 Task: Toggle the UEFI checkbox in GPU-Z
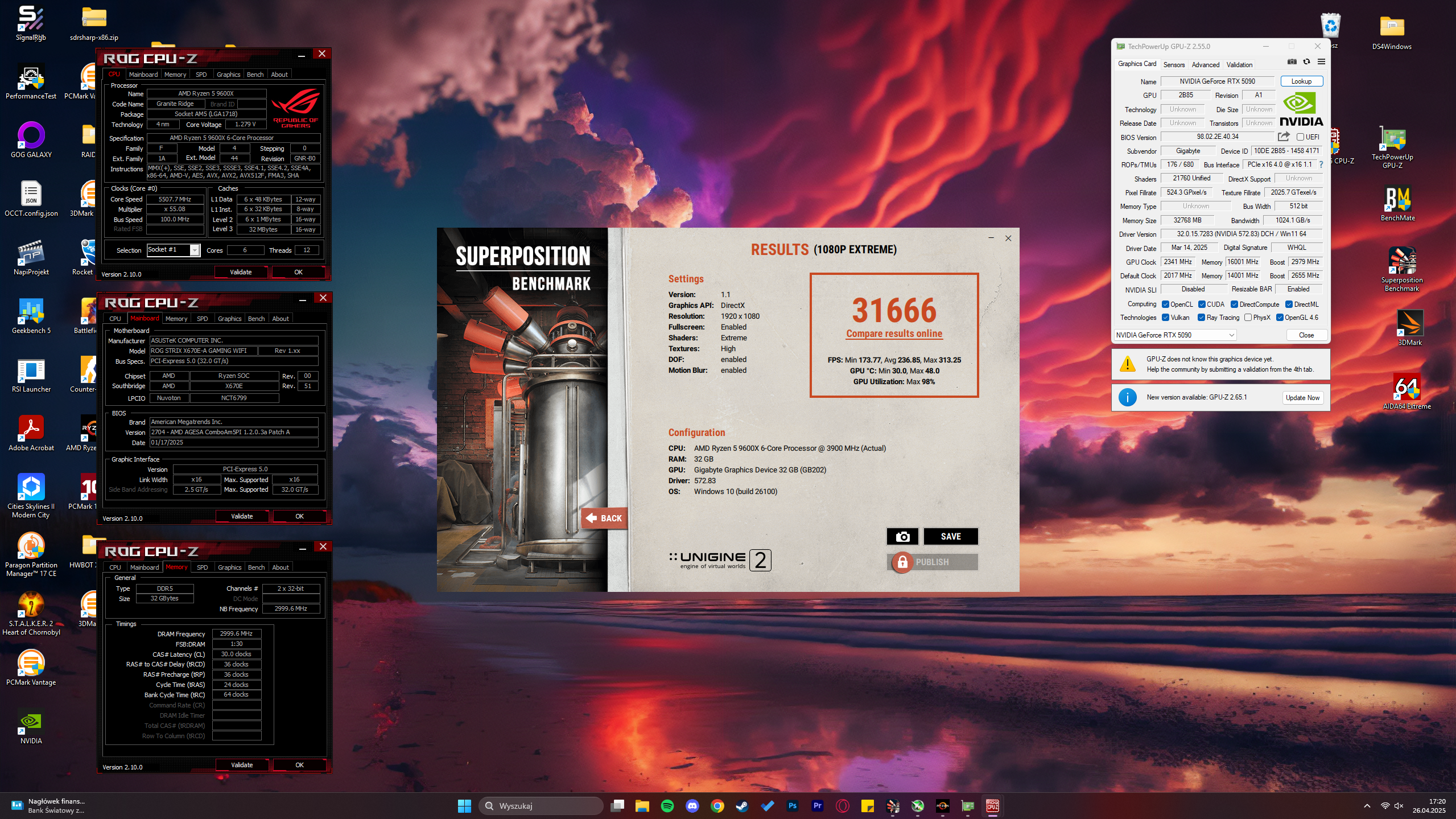1300,137
